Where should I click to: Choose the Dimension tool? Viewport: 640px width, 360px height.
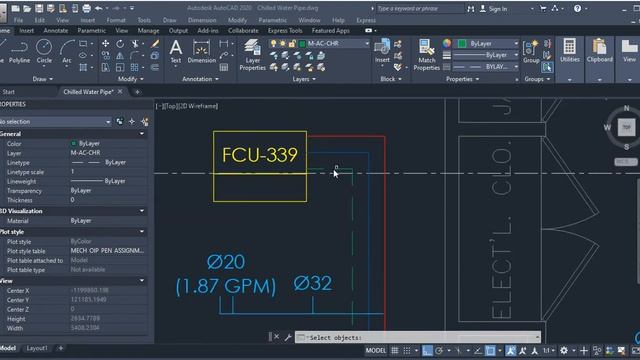click(x=202, y=51)
